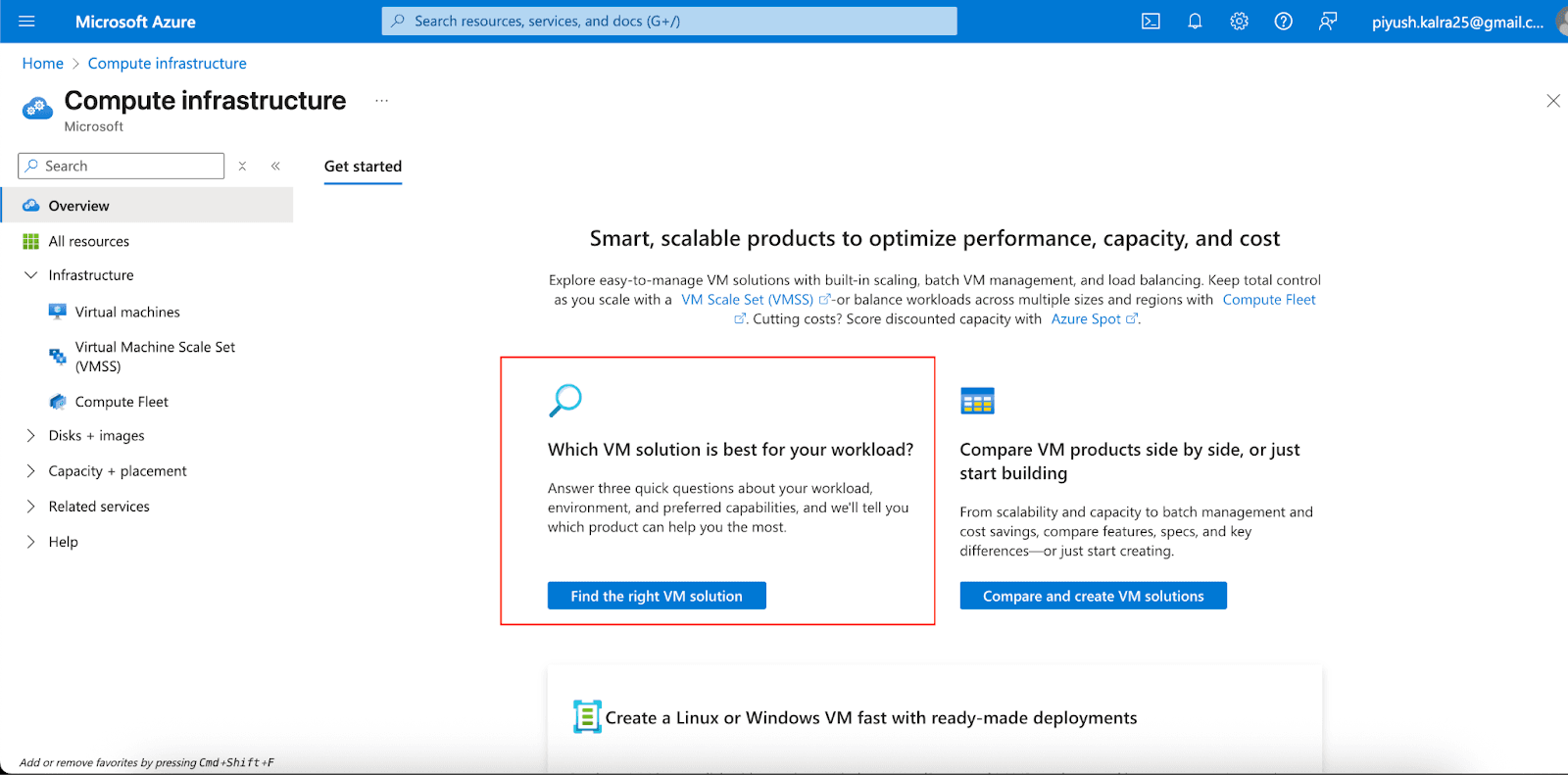Follow the Compute Fleet link in the description
Viewport: 1568px width, 775px height.
[x=1269, y=300]
